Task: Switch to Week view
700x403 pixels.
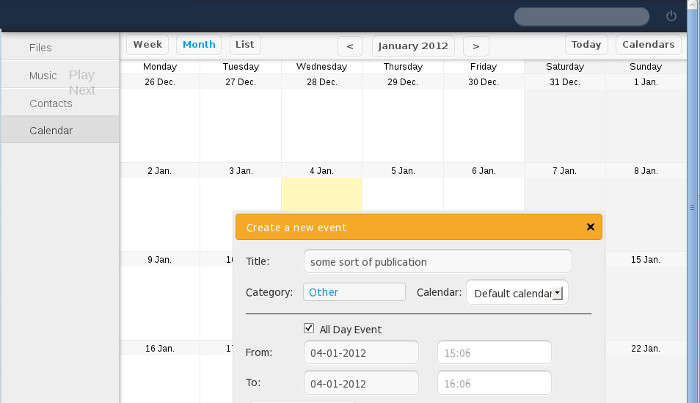Action: [147, 45]
